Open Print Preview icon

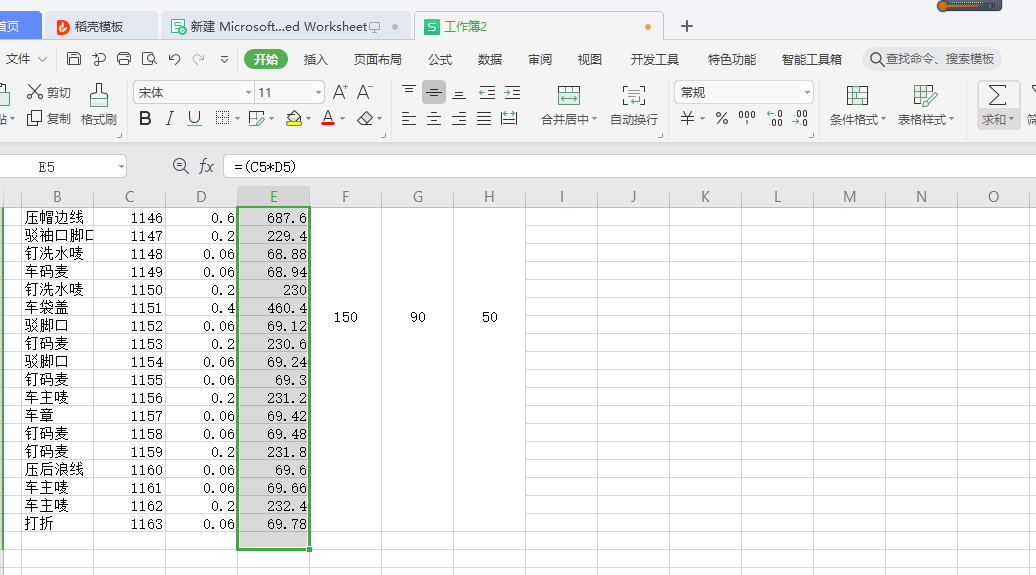[149, 59]
